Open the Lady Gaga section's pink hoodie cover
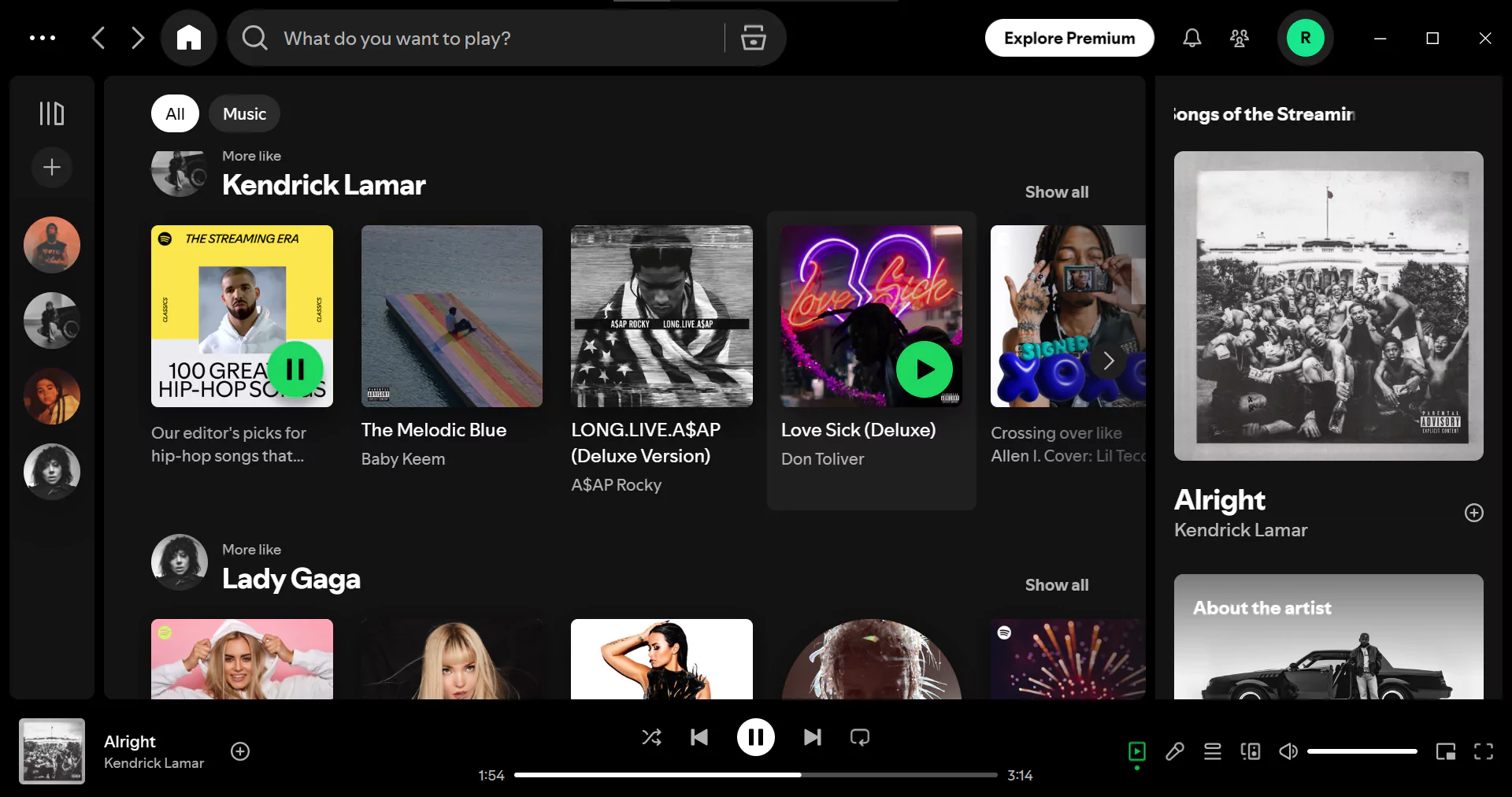Screen dimensions: 1512x797 242,659
